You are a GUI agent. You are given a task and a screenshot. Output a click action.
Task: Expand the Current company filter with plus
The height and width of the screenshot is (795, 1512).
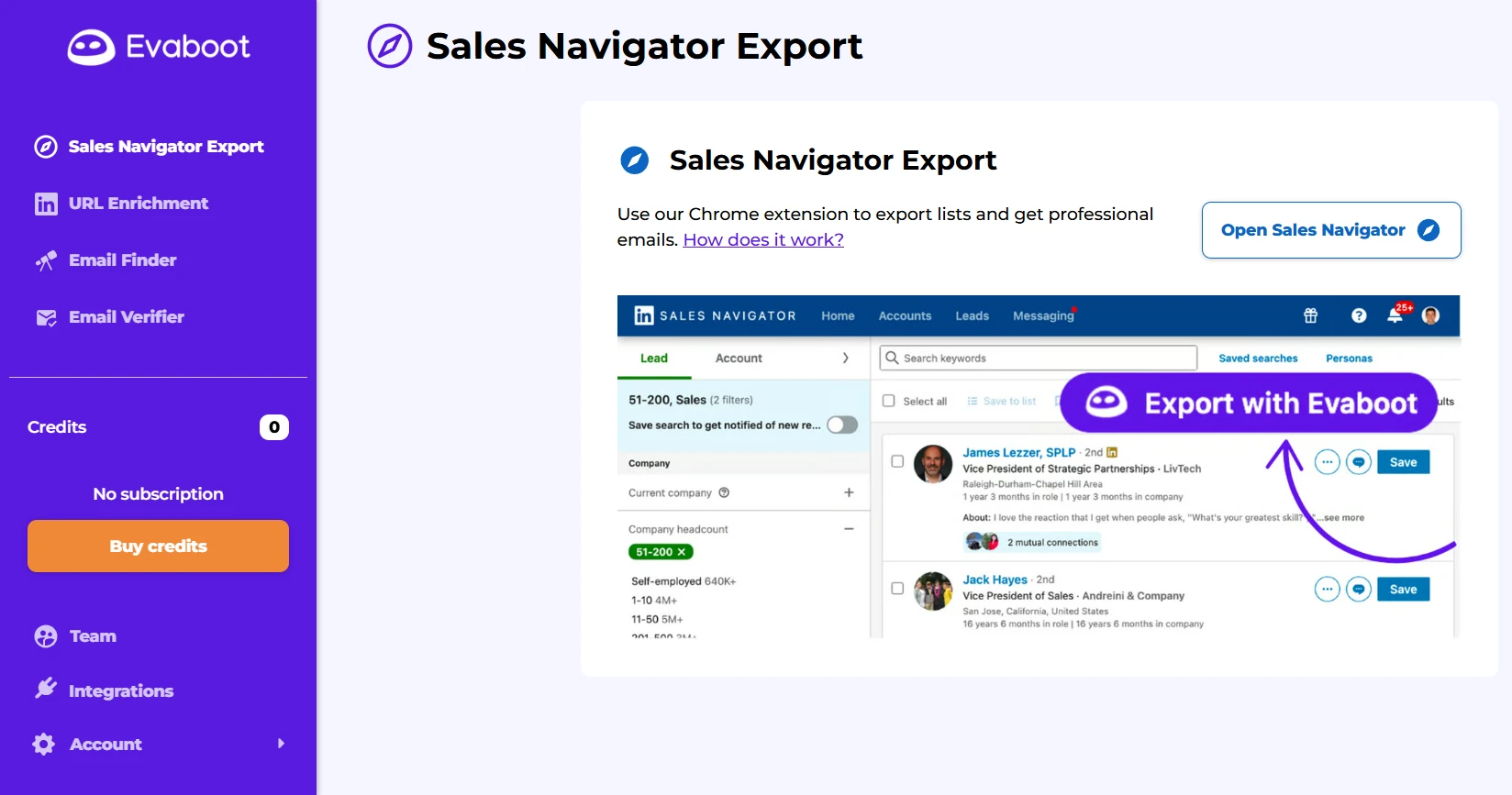pos(849,492)
